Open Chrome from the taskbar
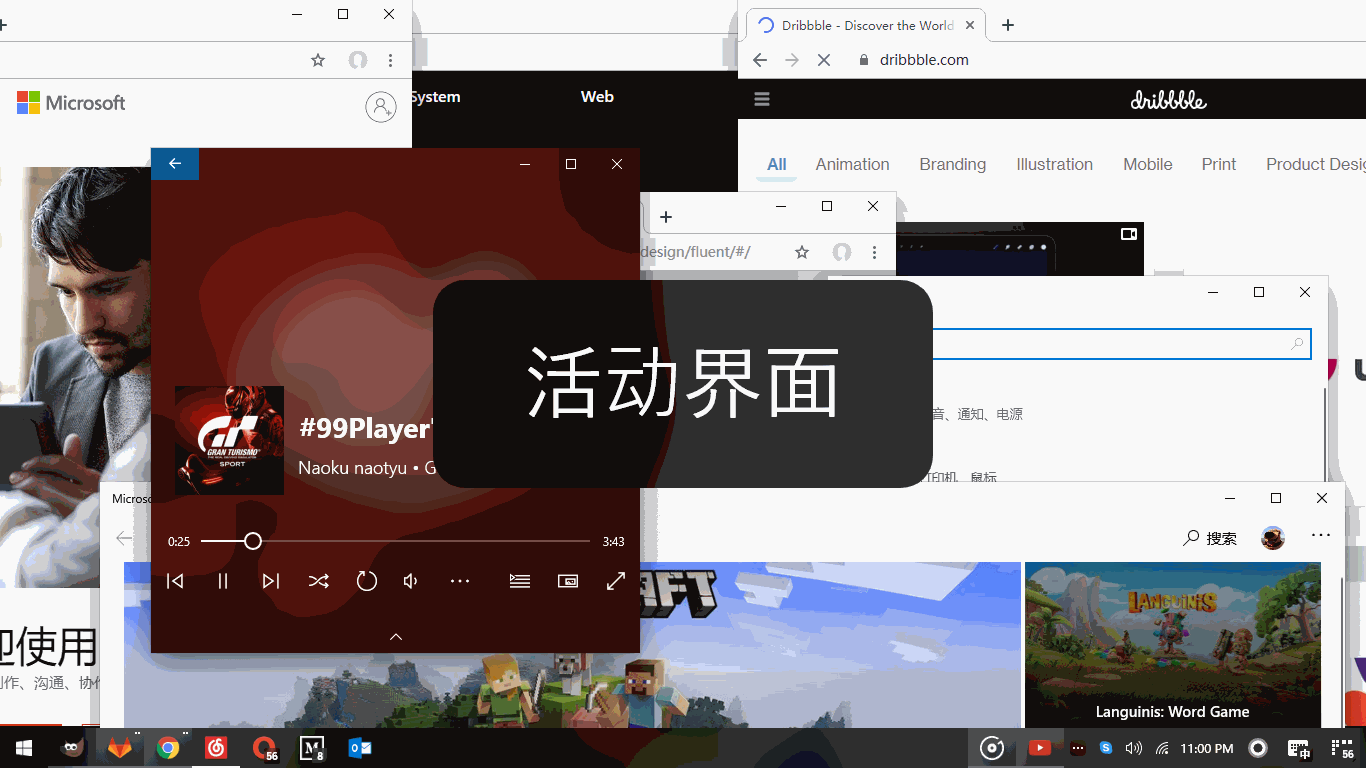 tap(168, 748)
